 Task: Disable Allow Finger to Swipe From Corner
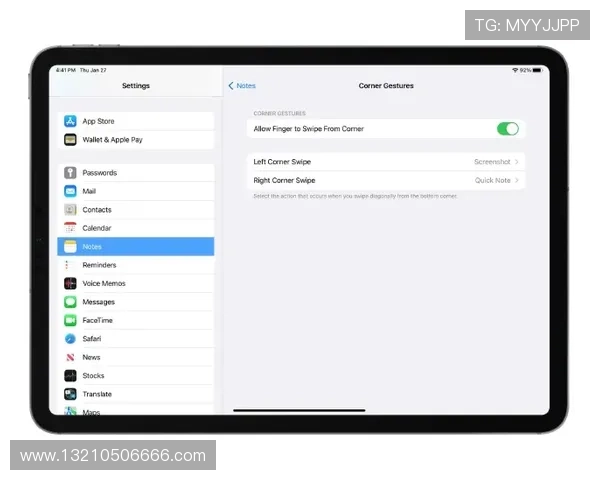[507, 129]
